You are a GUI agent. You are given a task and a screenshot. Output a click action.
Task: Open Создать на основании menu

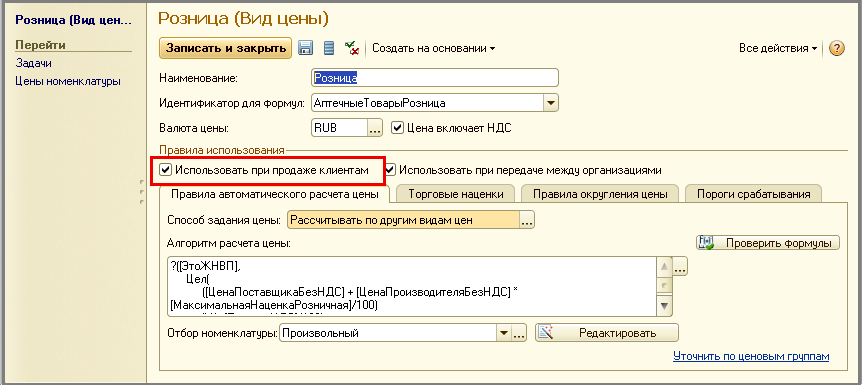[434, 48]
